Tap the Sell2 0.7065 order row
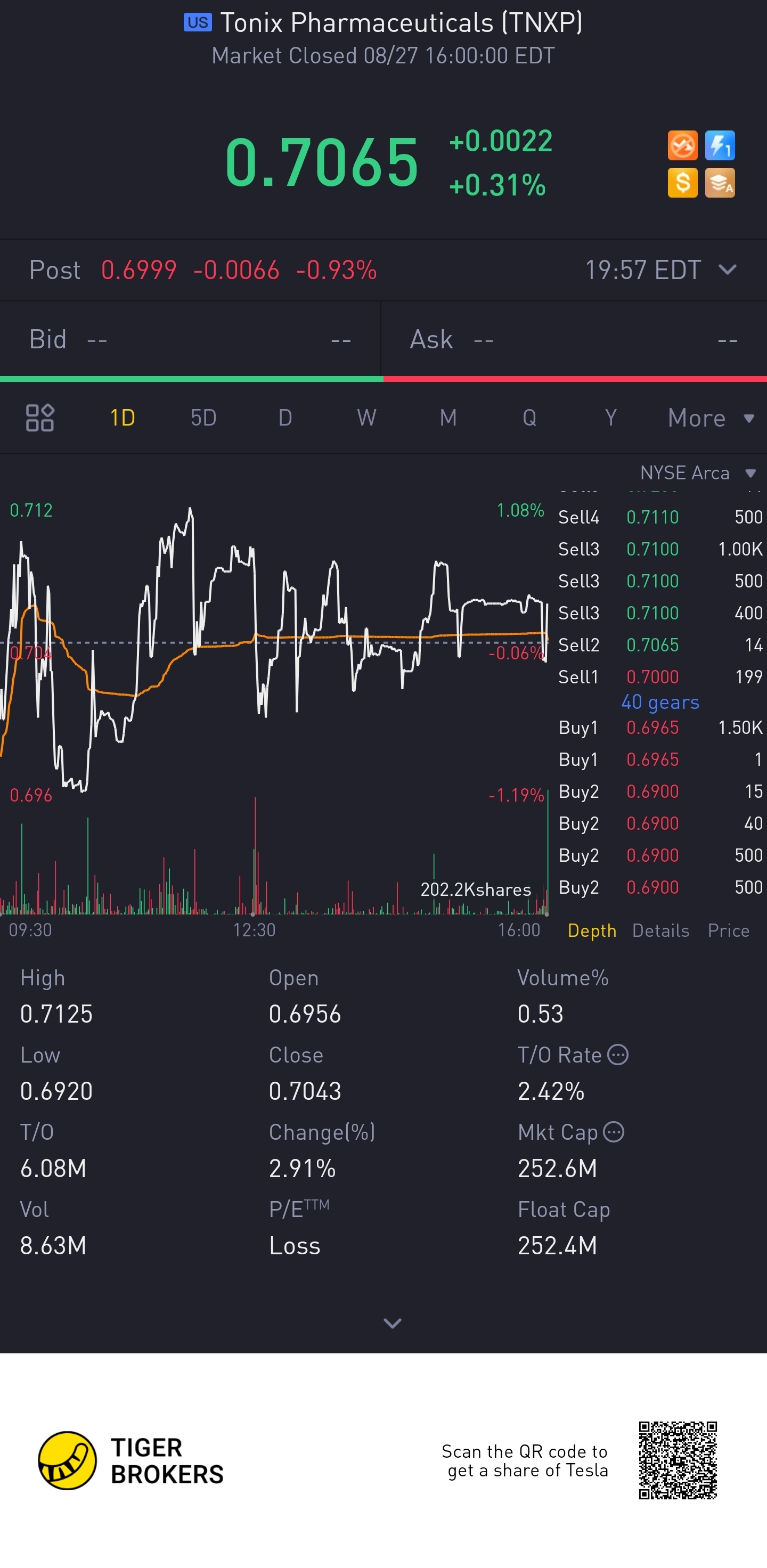767x1568 pixels. tap(660, 645)
